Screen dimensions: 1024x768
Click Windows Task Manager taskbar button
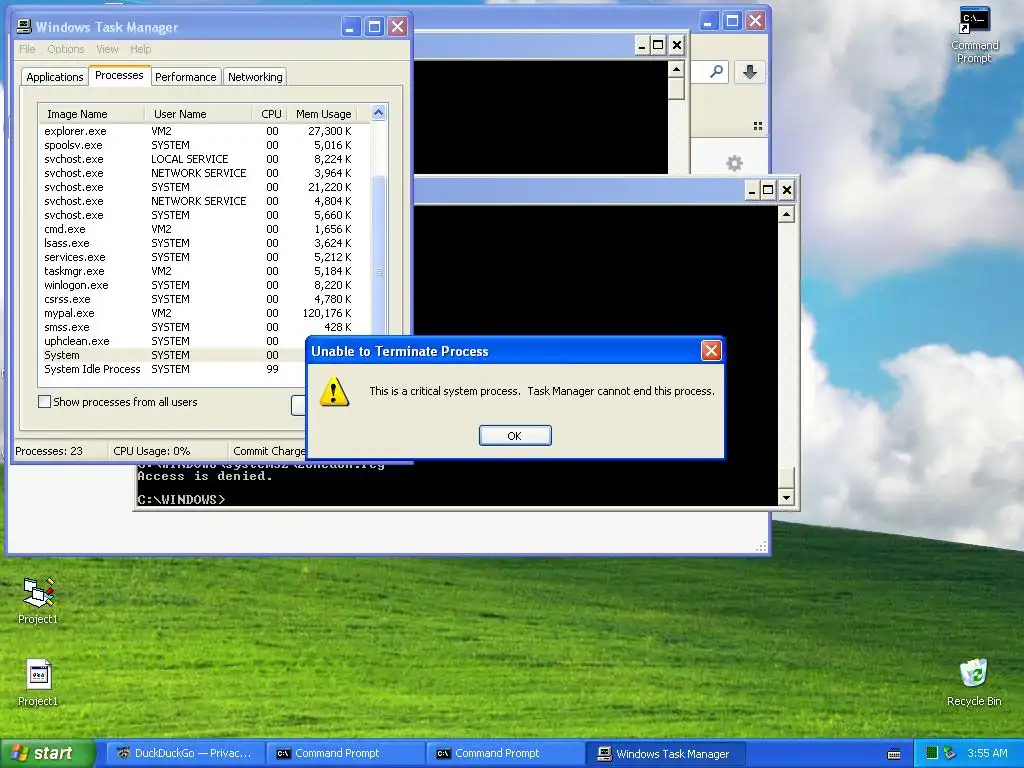coord(665,753)
